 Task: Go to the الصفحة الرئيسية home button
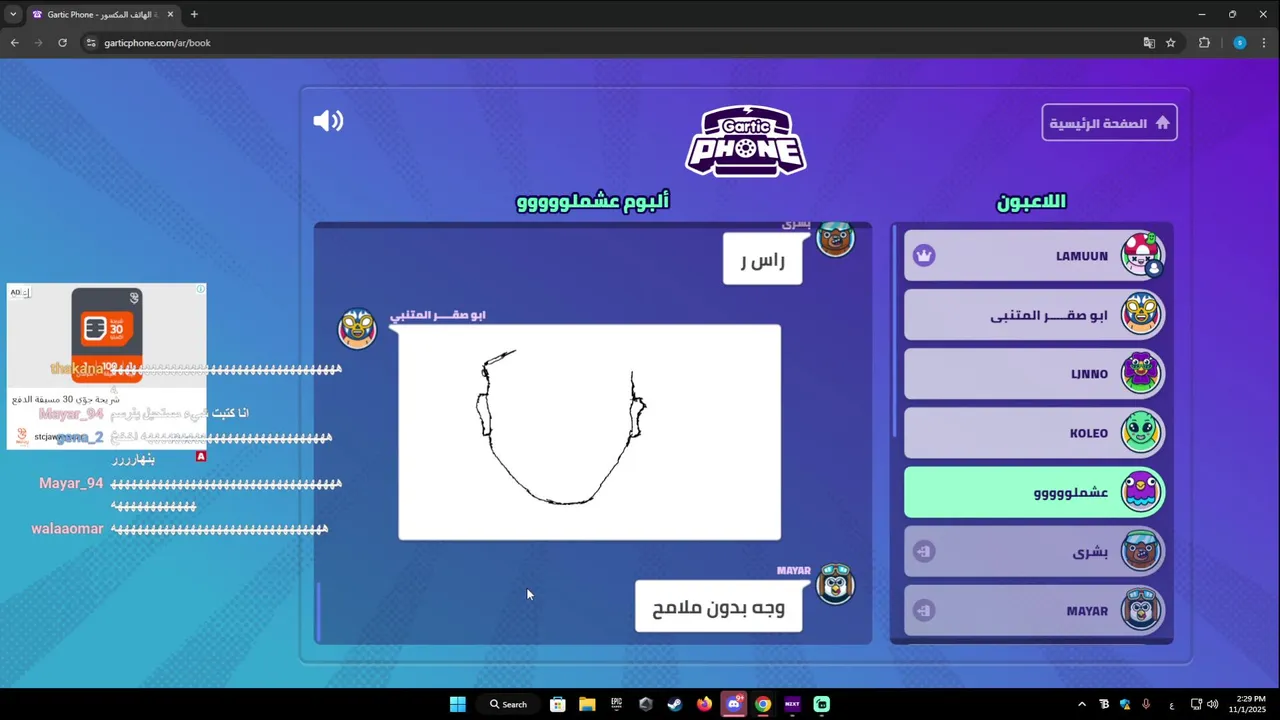click(1109, 123)
